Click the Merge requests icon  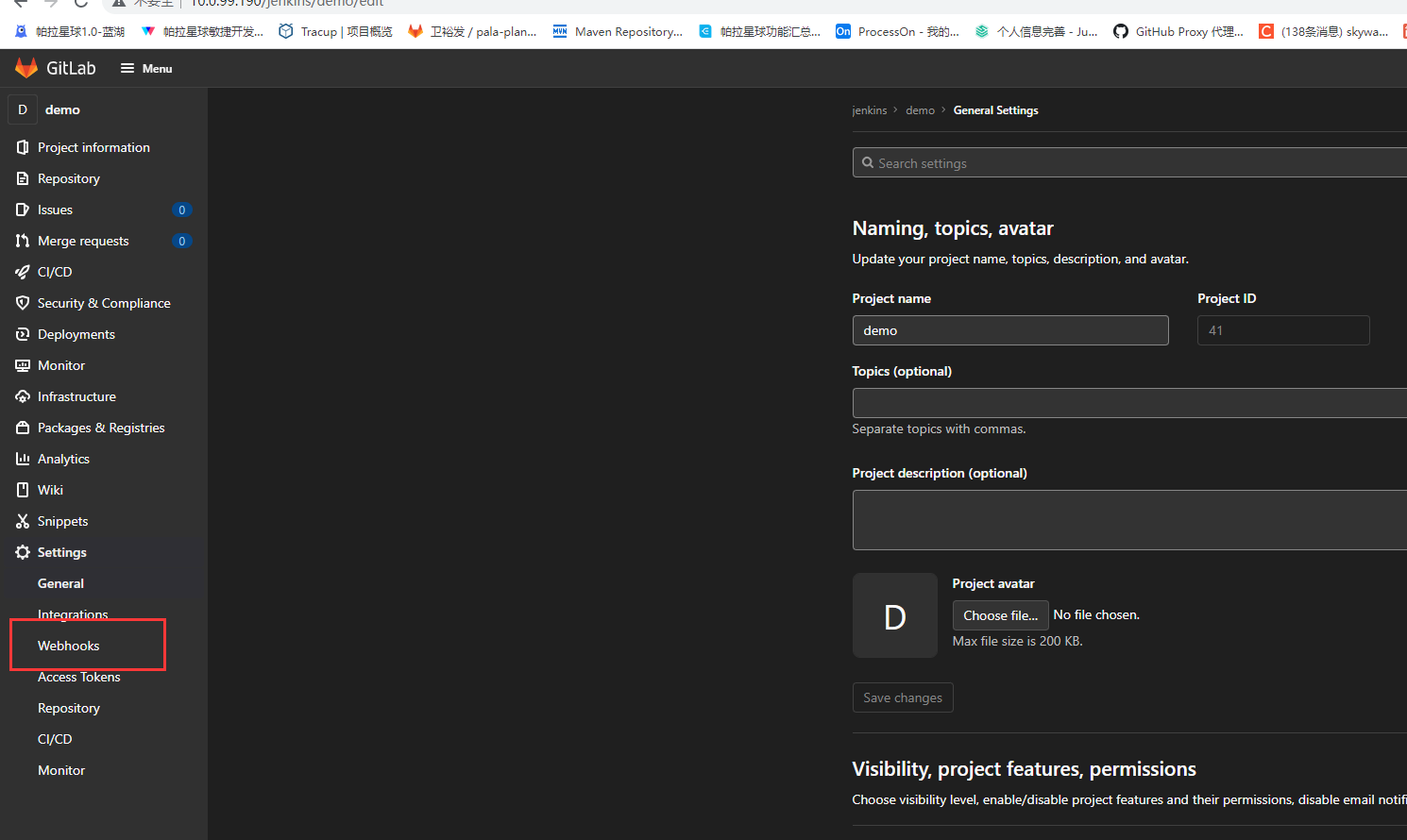click(23, 241)
